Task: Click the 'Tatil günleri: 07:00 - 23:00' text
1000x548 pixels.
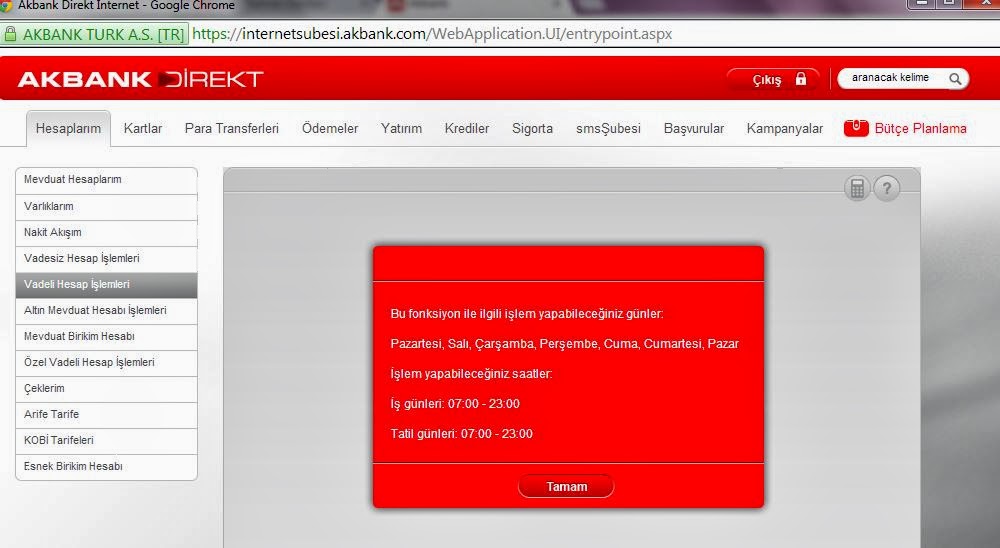Action: pyautogui.click(x=461, y=434)
